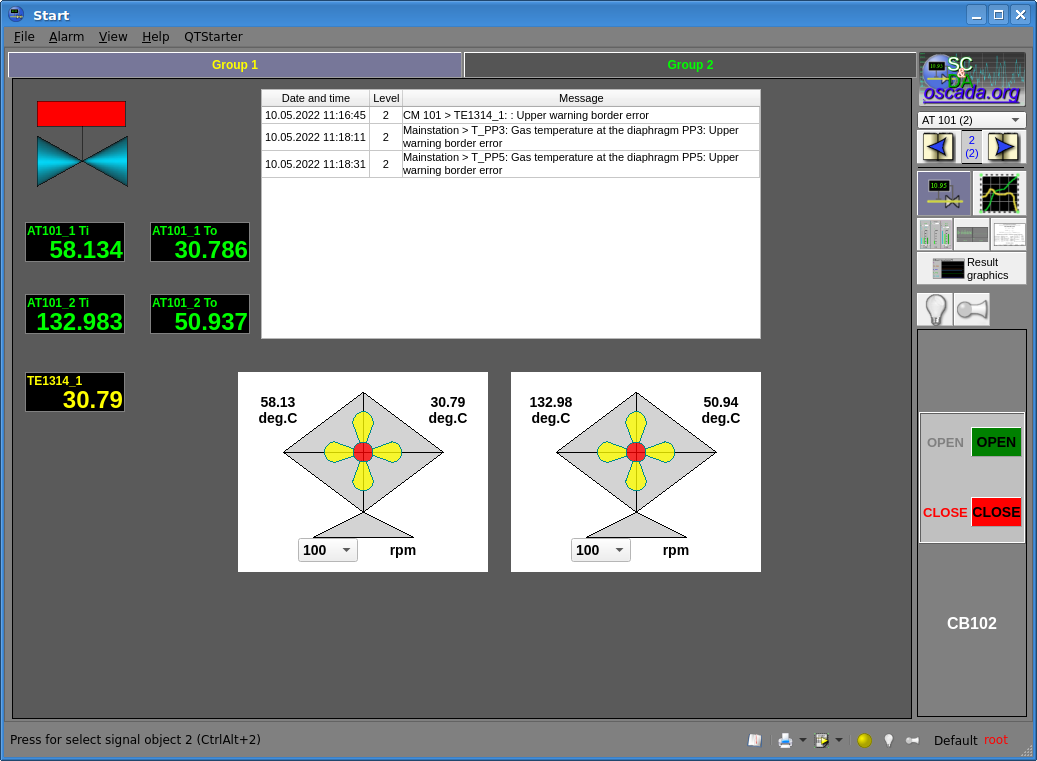
Task: Expand the right fan's 100 rpm dropdown
Action: [x=600, y=550]
